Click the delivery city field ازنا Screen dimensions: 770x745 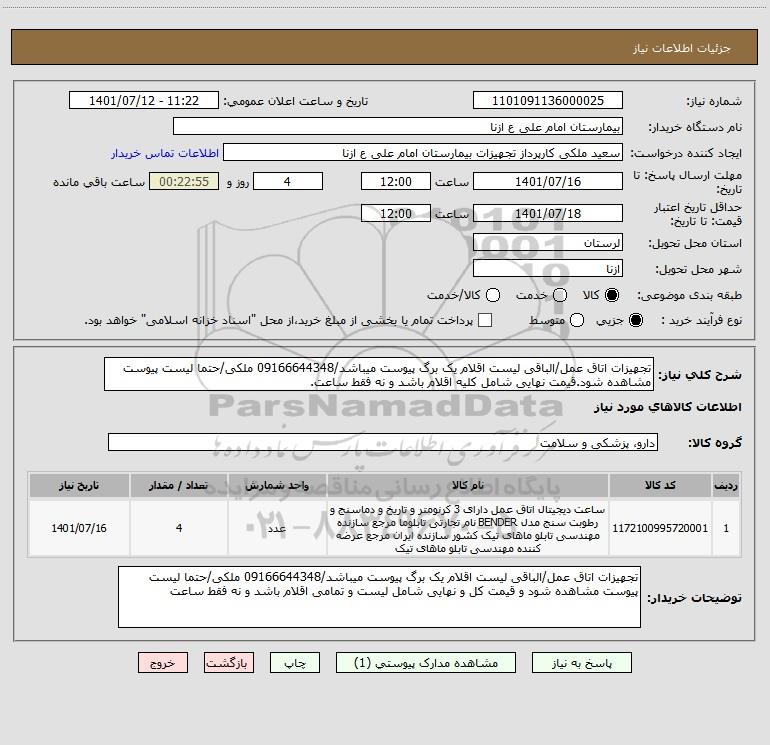pyautogui.click(x=548, y=269)
